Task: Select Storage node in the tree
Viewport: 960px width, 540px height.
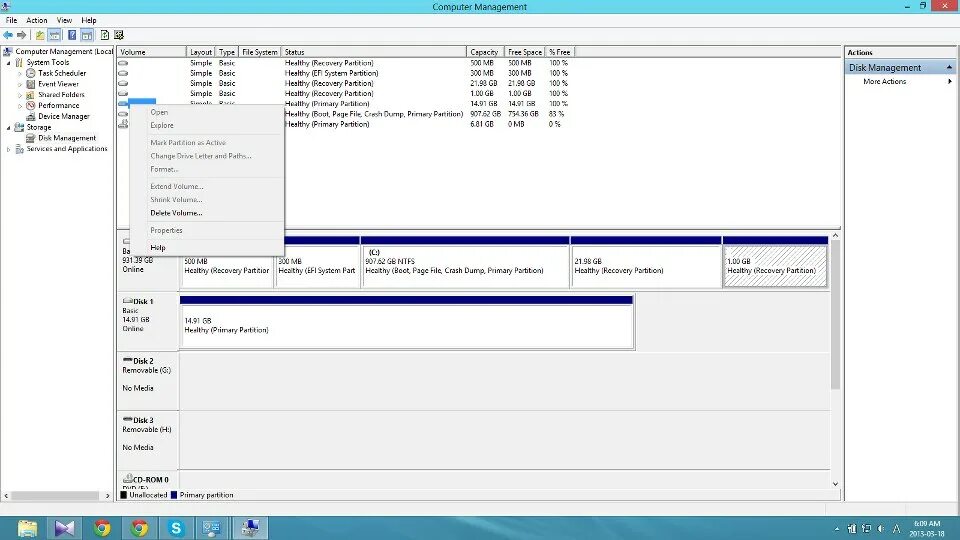Action: [39, 127]
